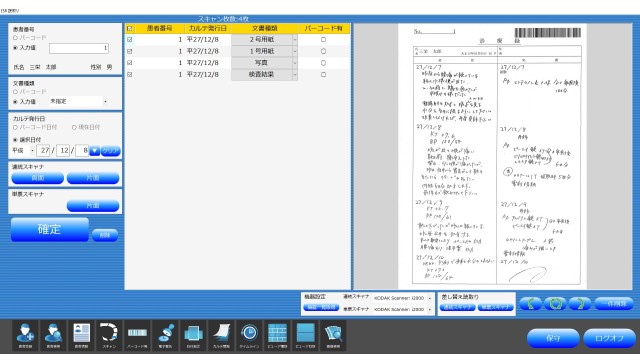The height and width of the screenshot is (360, 640).
Task: Open the barcode issue toolbar icon
Action: point(137,336)
